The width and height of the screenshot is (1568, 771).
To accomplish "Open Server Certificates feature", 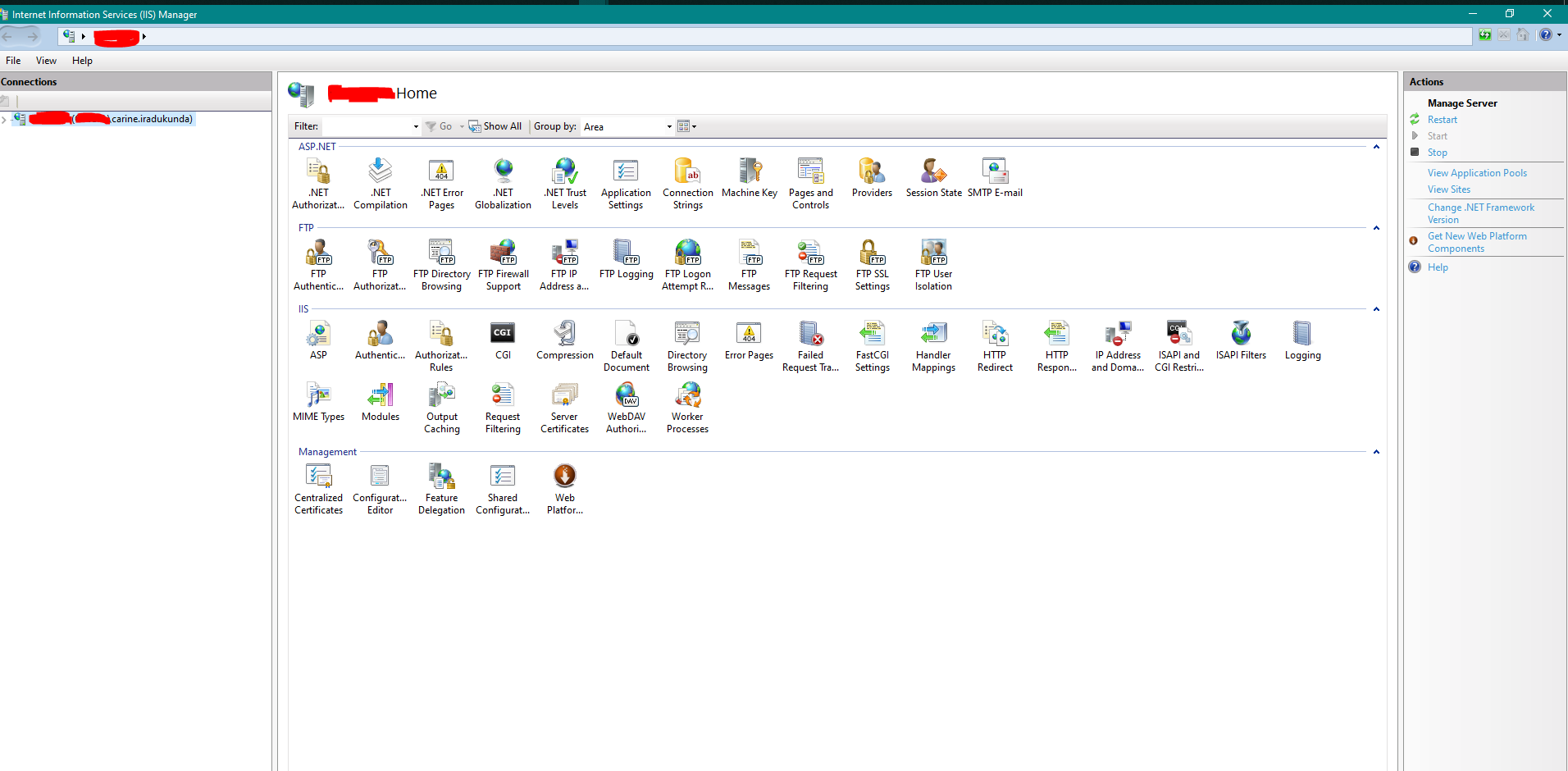I will [x=565, y=408].
